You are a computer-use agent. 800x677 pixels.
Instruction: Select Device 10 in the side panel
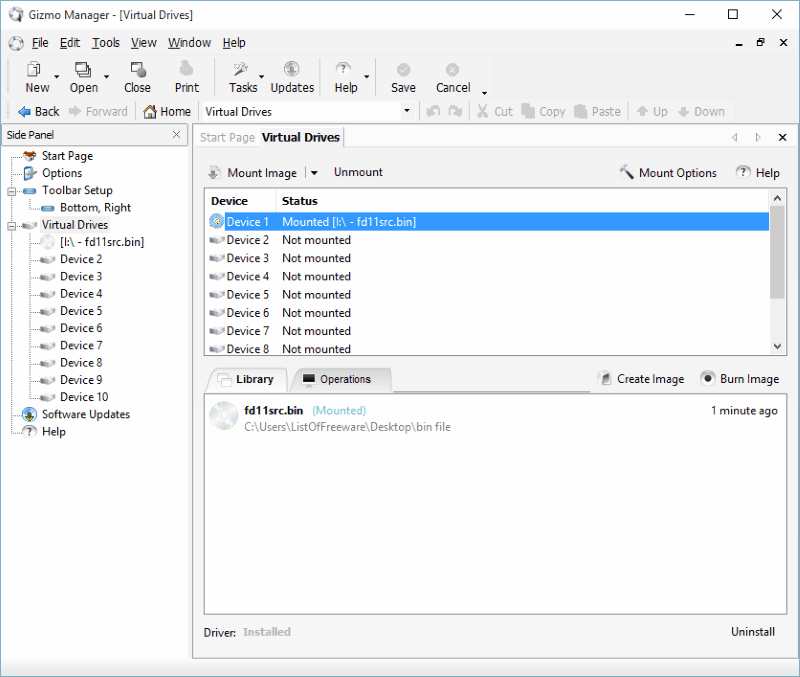coord(84,397)
